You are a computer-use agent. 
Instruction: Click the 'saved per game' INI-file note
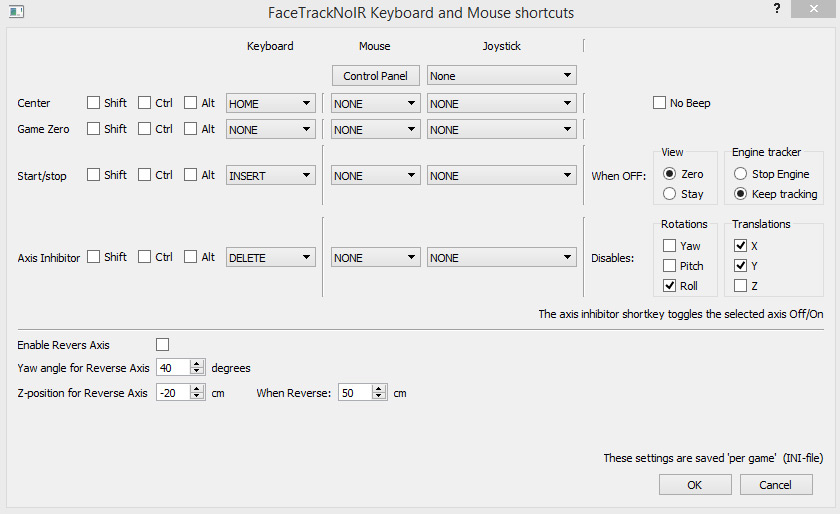(713, 458)
